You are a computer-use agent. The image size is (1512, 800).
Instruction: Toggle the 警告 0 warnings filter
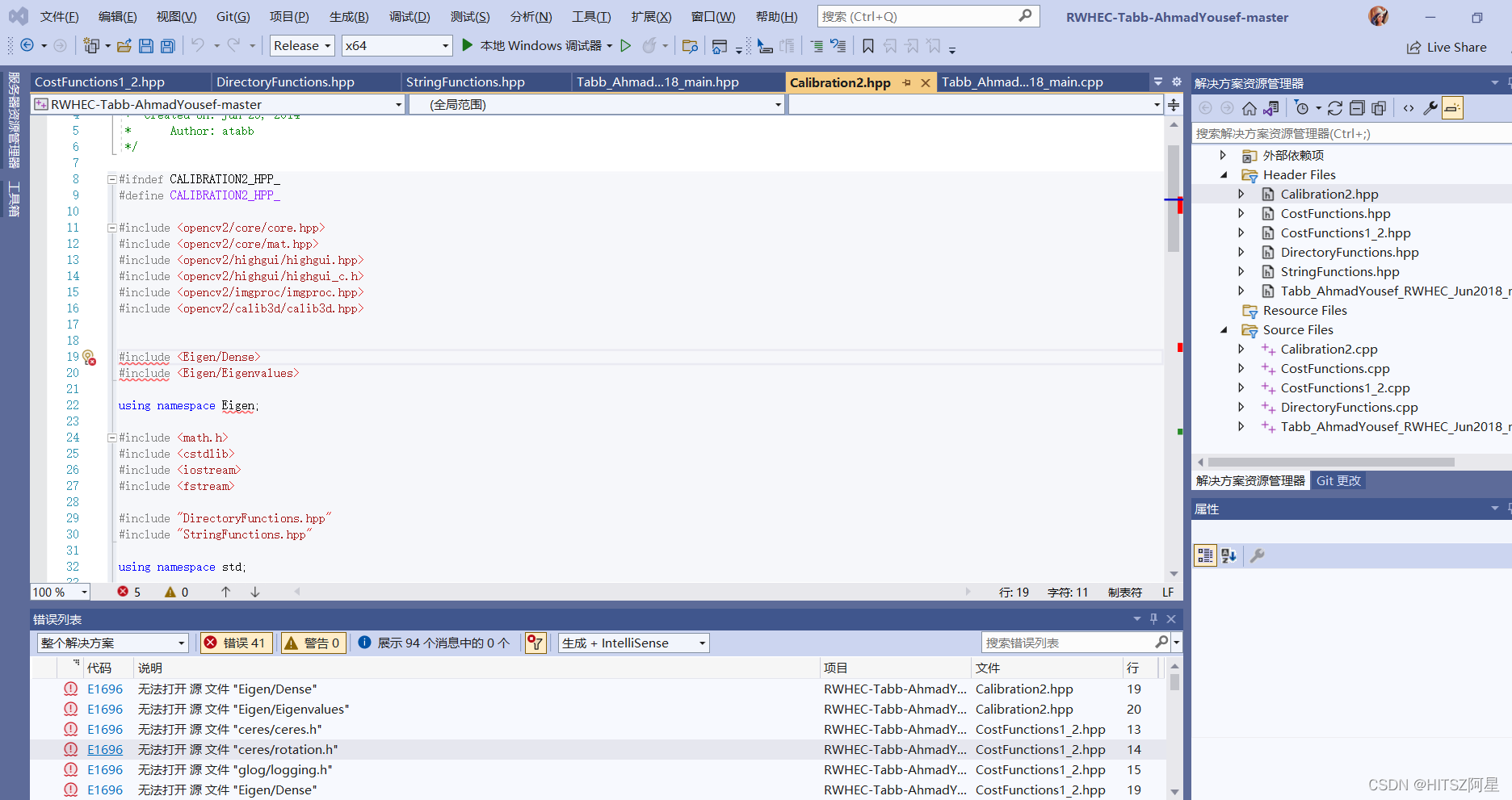(x=313, y=643)
